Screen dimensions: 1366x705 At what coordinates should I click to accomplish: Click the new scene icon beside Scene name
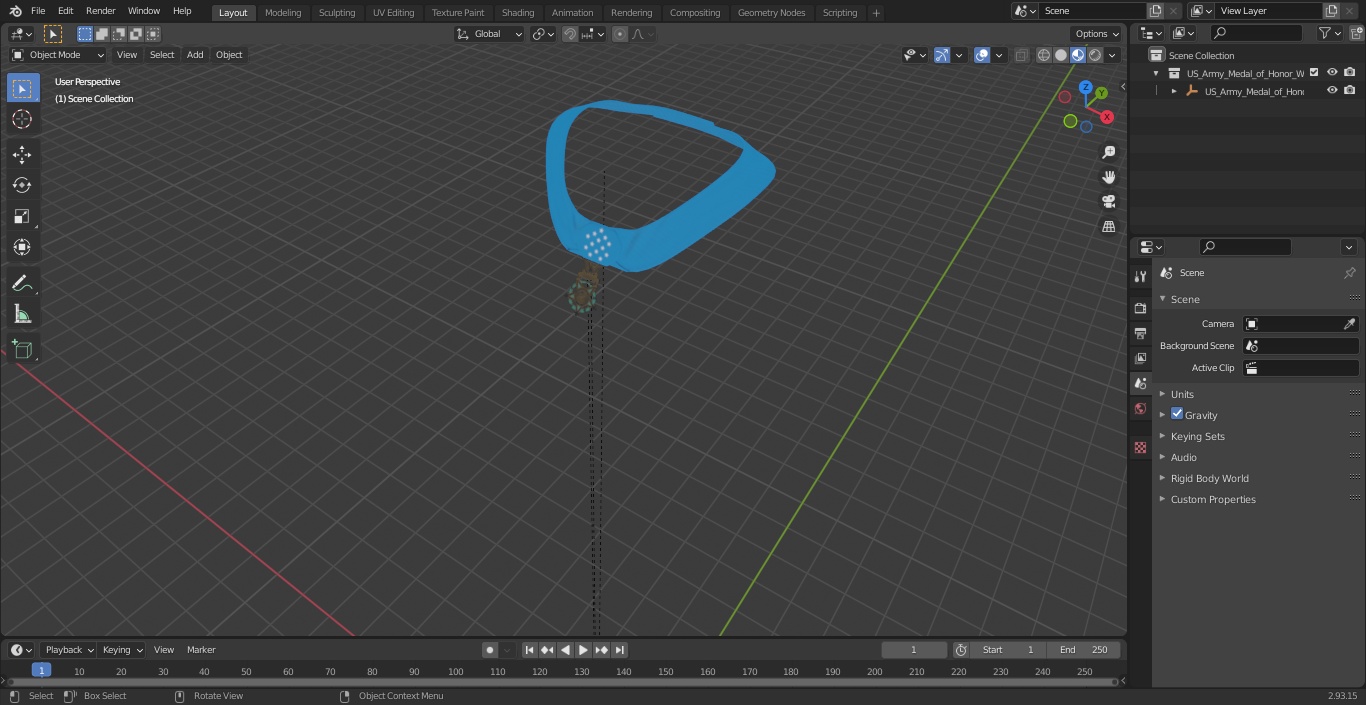(x=1155, y=11)
